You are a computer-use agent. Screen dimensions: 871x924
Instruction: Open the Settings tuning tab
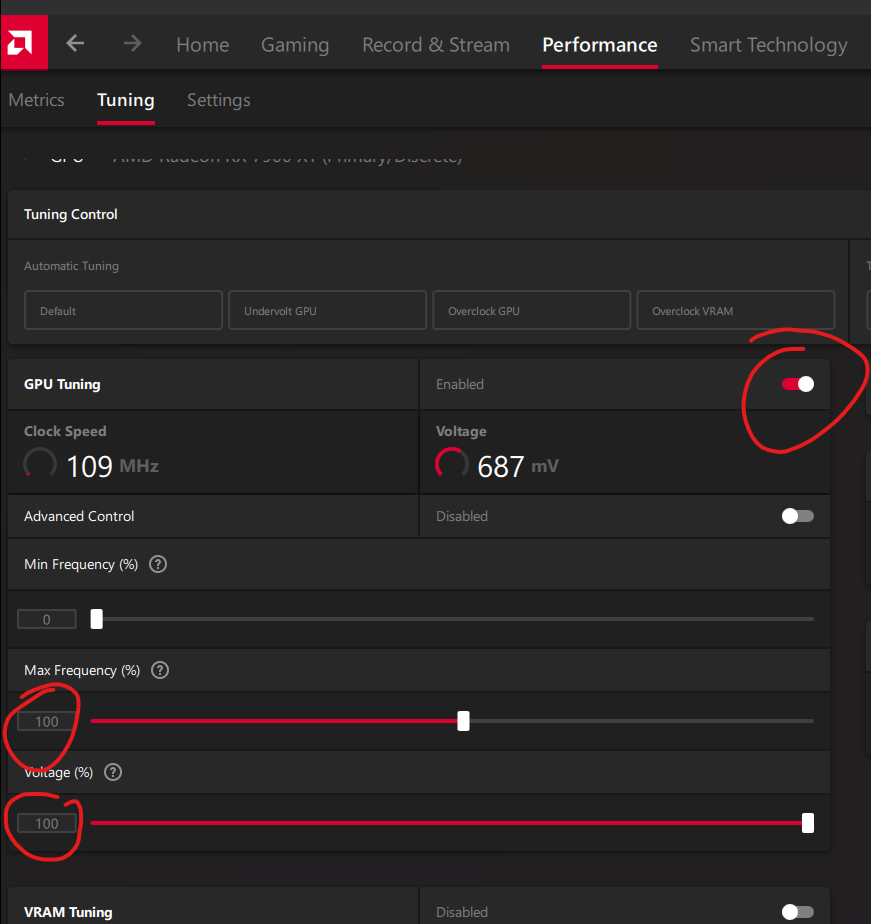point(218,100)
